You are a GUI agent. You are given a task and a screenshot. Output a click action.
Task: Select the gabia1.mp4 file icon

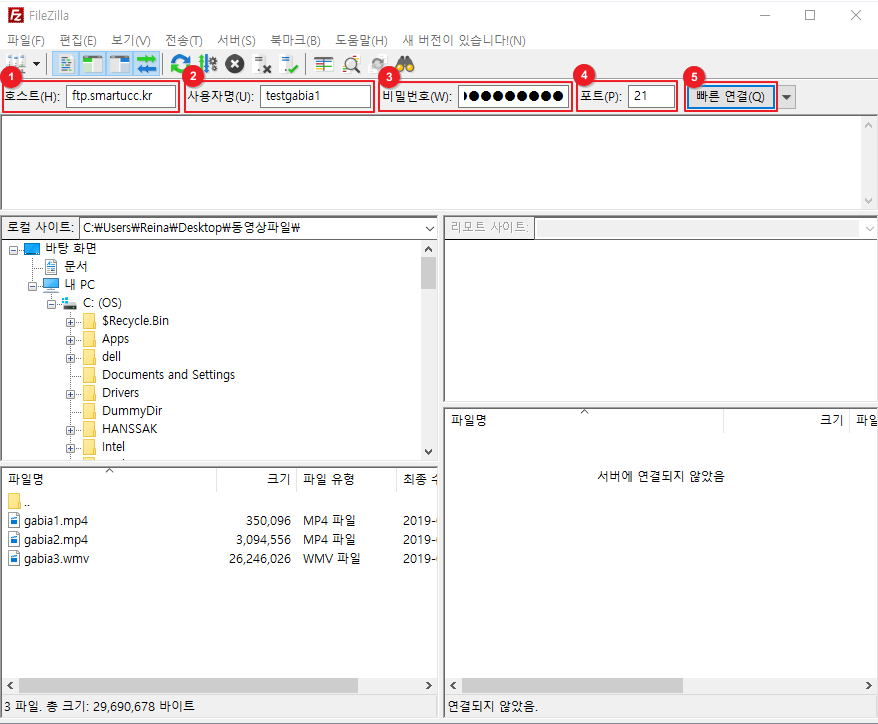15,520
